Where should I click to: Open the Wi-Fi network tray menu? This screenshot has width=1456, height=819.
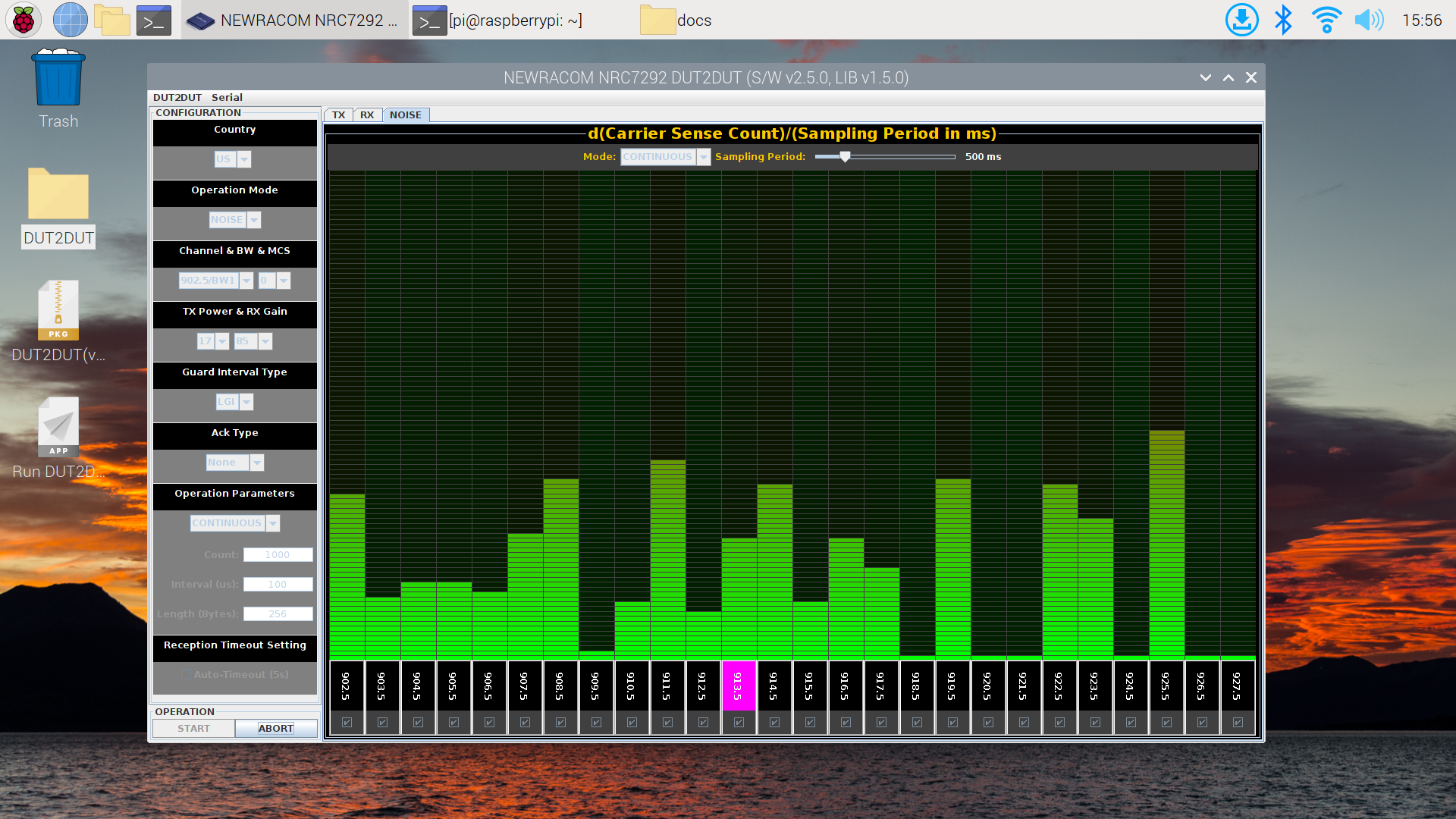(x=1326, y=20)
